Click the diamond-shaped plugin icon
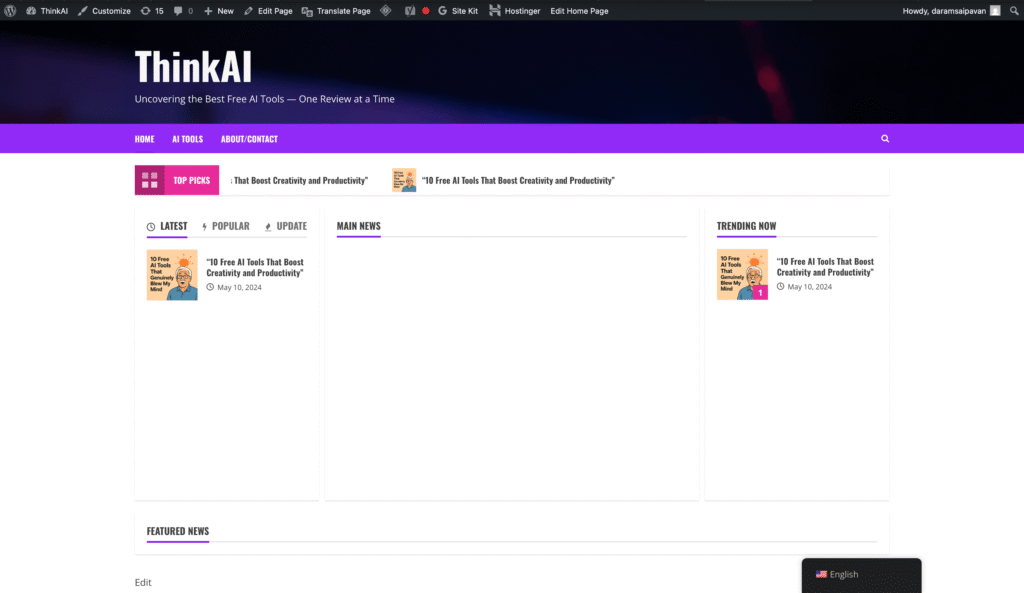1024x593 pixels. 386,10
